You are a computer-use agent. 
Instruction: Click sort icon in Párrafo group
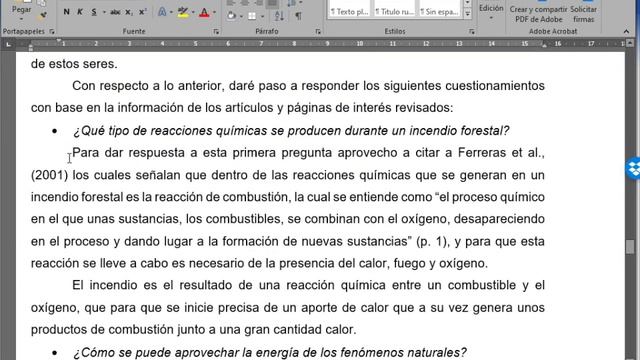(279, 16)
